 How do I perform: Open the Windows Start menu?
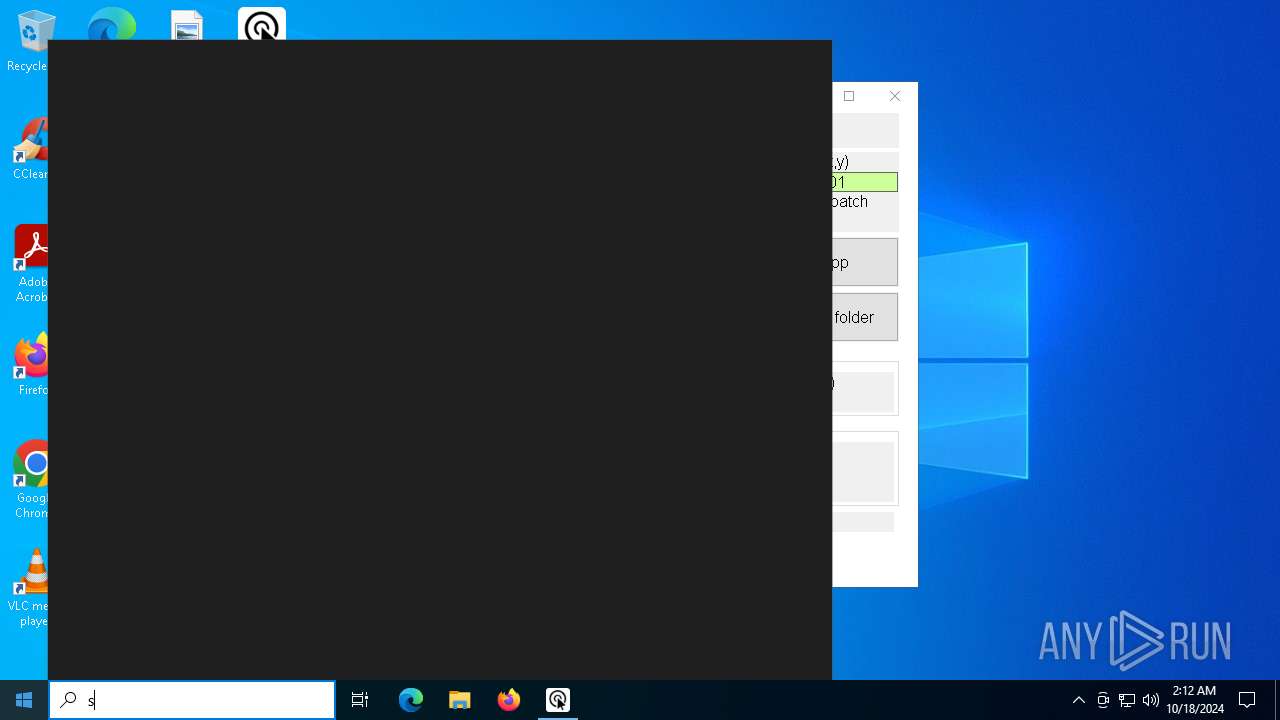(24, 700)
